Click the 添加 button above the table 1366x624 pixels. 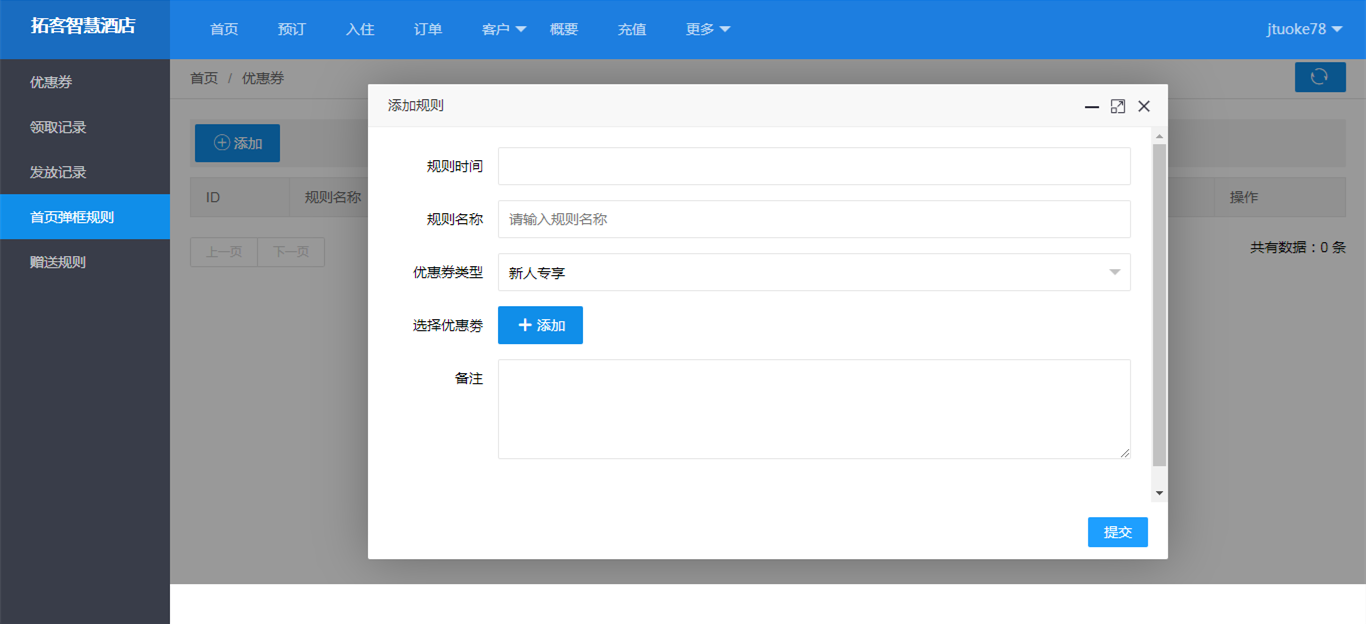pyautogui.click(x=237, y=143)
